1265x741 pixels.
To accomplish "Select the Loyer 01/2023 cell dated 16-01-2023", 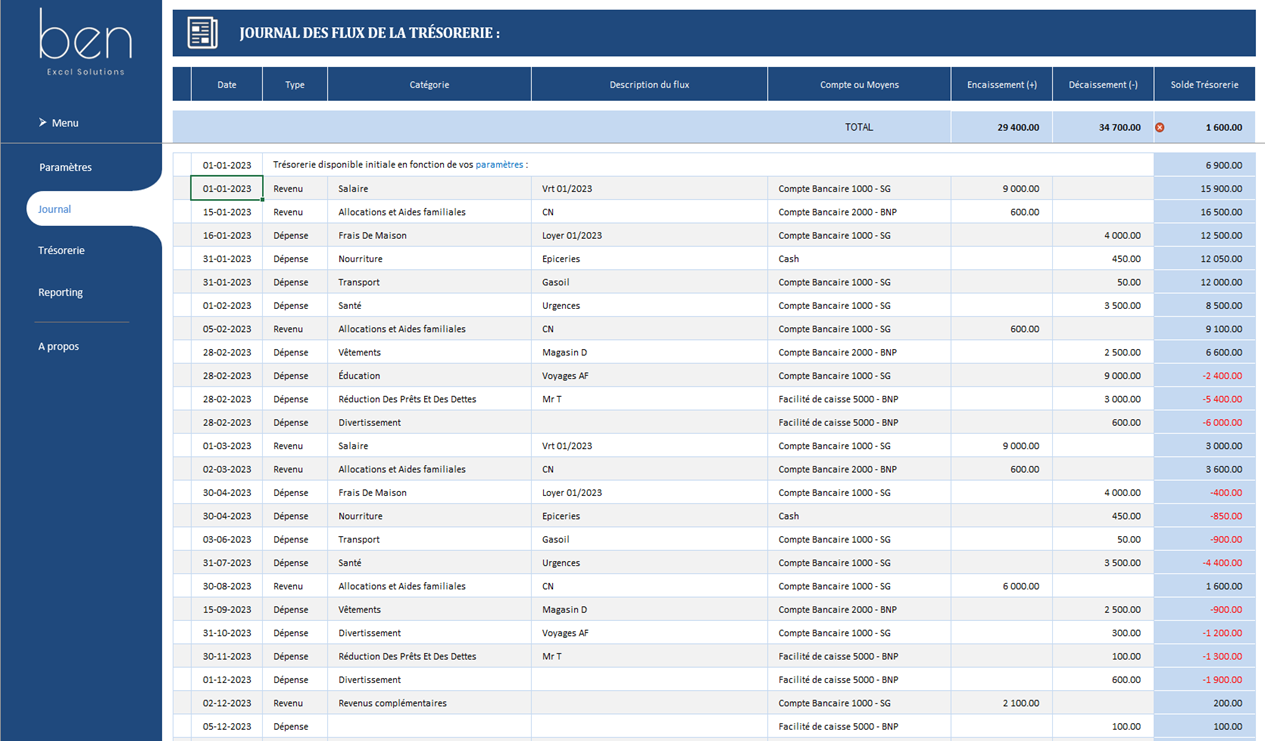I will [649, 235].
